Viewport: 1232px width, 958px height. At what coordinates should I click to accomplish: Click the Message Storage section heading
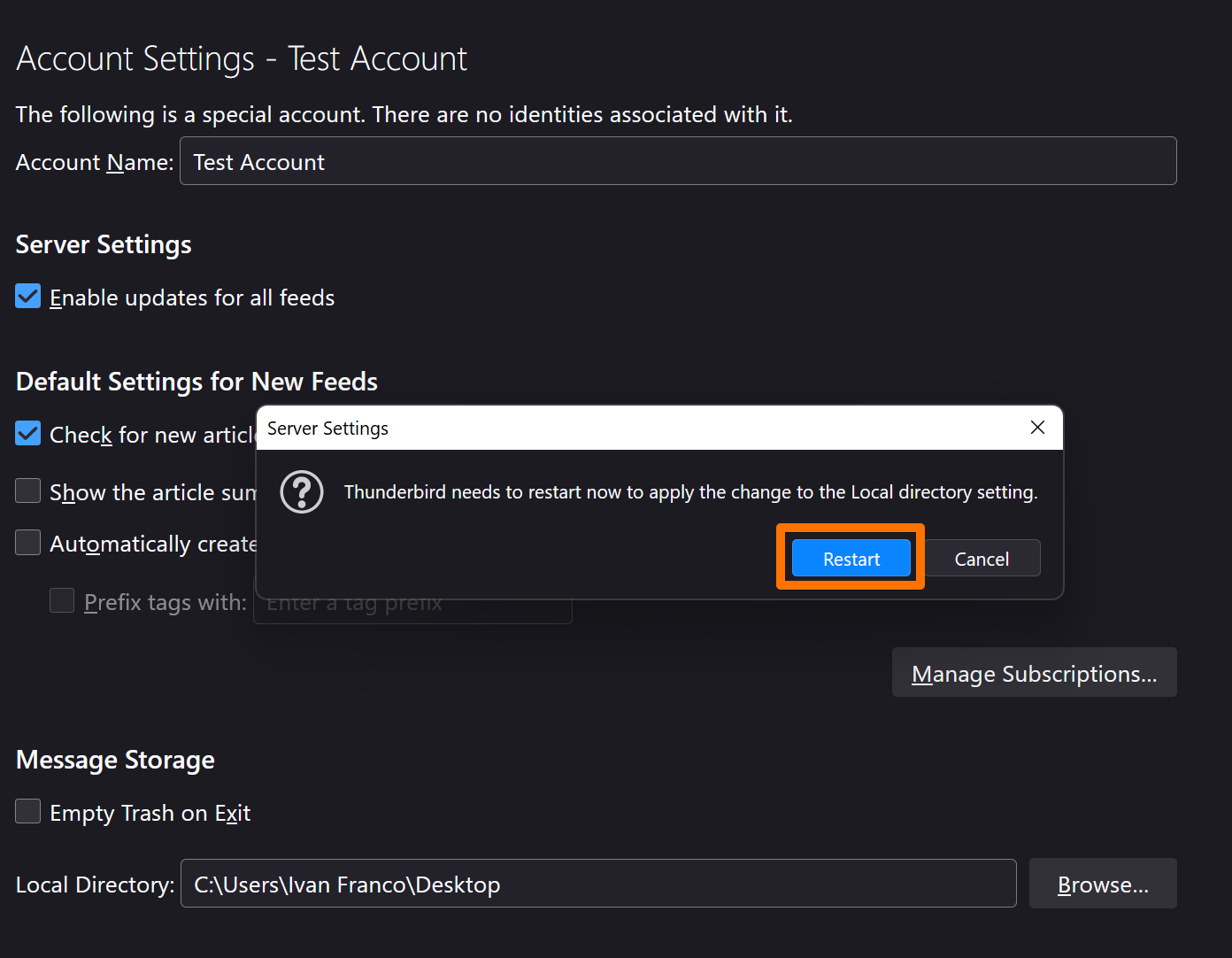coord(115,760)
